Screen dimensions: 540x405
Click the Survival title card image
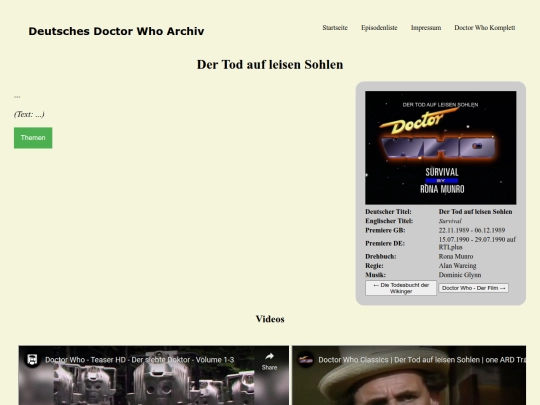(440, 147)
